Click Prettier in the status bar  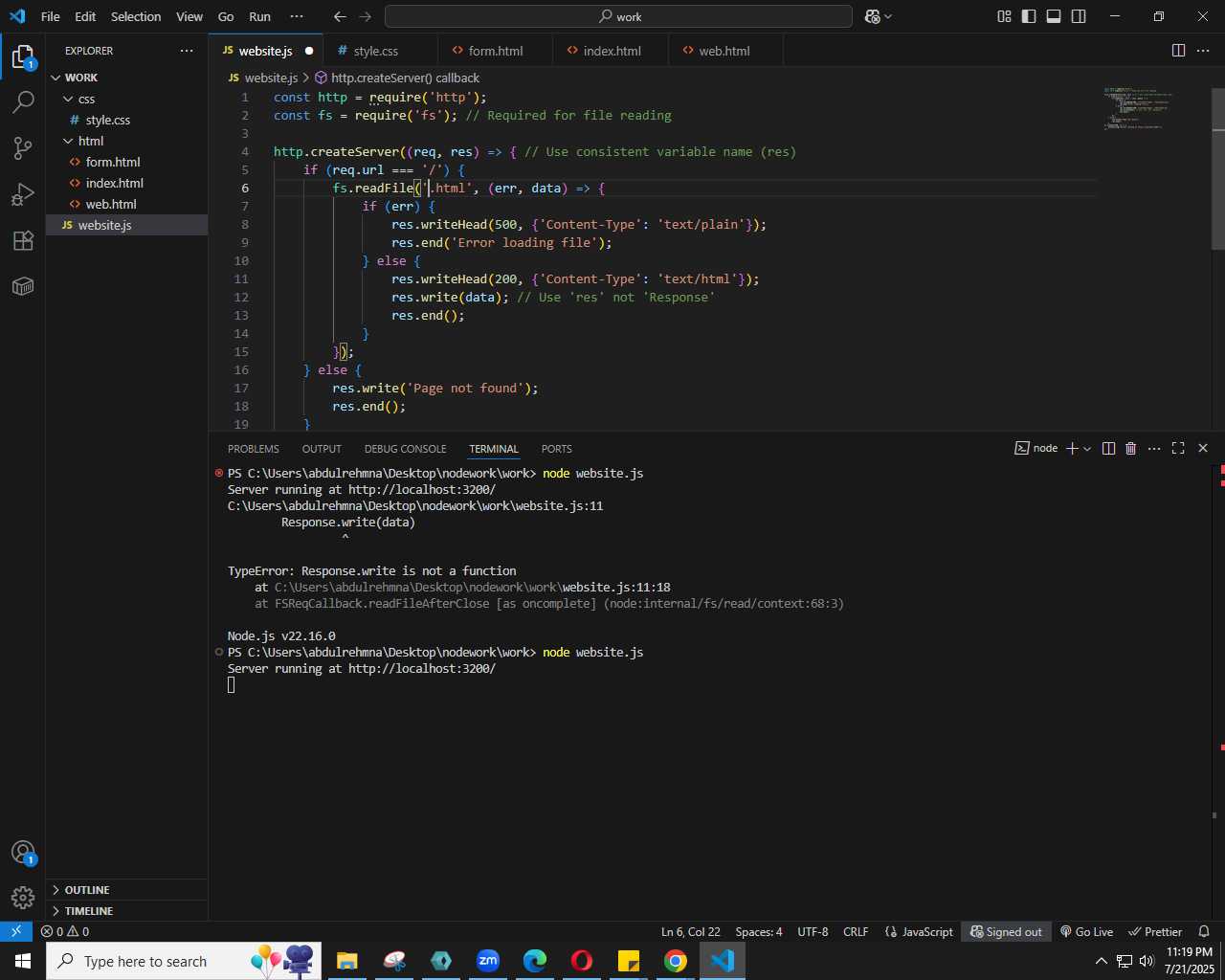(x=1155, y=931)
